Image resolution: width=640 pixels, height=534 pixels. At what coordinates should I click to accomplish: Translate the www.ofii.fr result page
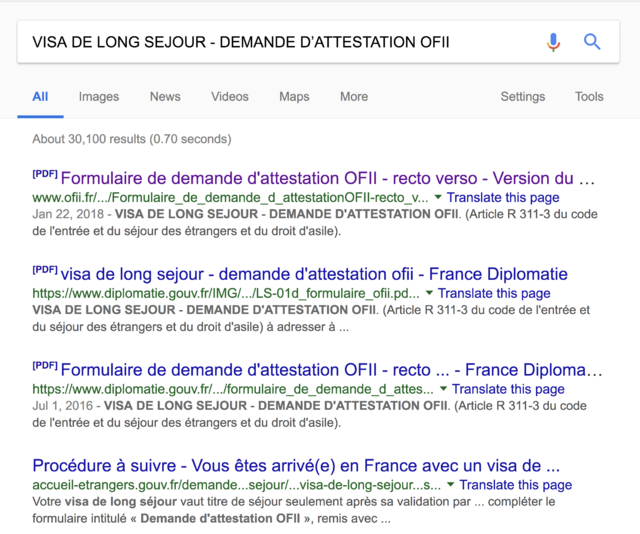(503, 198)
